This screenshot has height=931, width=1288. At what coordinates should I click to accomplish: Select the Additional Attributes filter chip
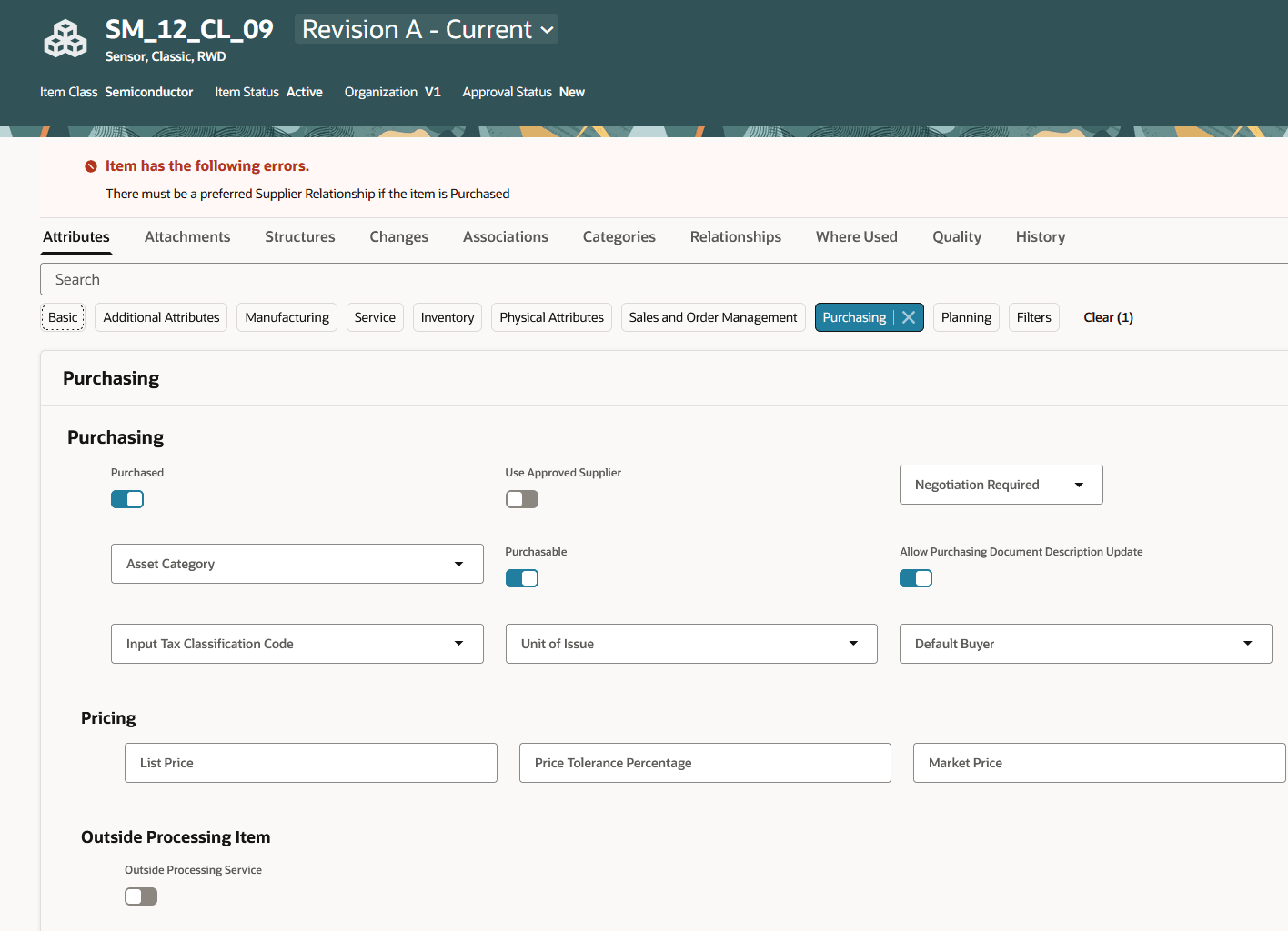161,317
